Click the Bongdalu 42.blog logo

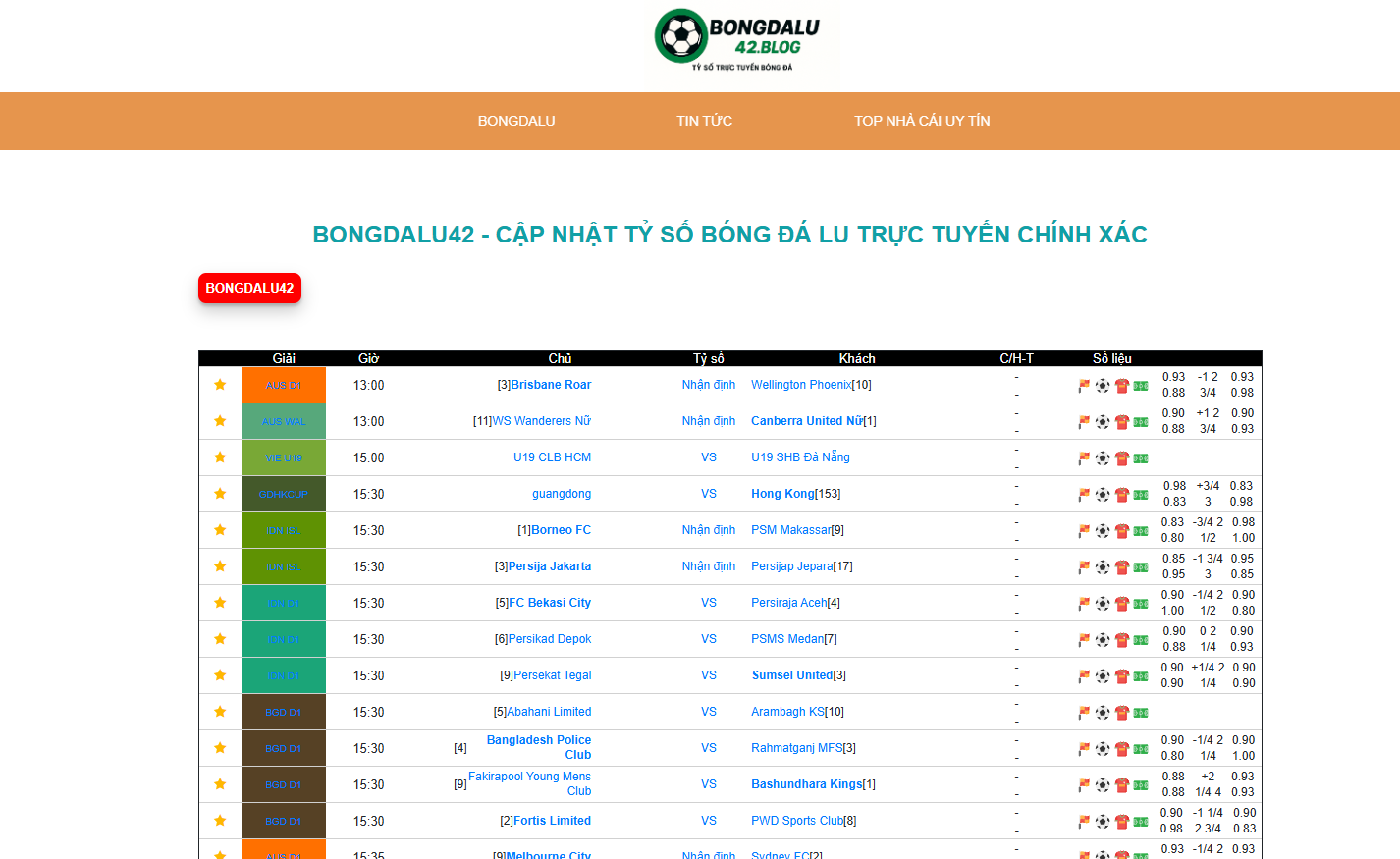tap(738, 41)
